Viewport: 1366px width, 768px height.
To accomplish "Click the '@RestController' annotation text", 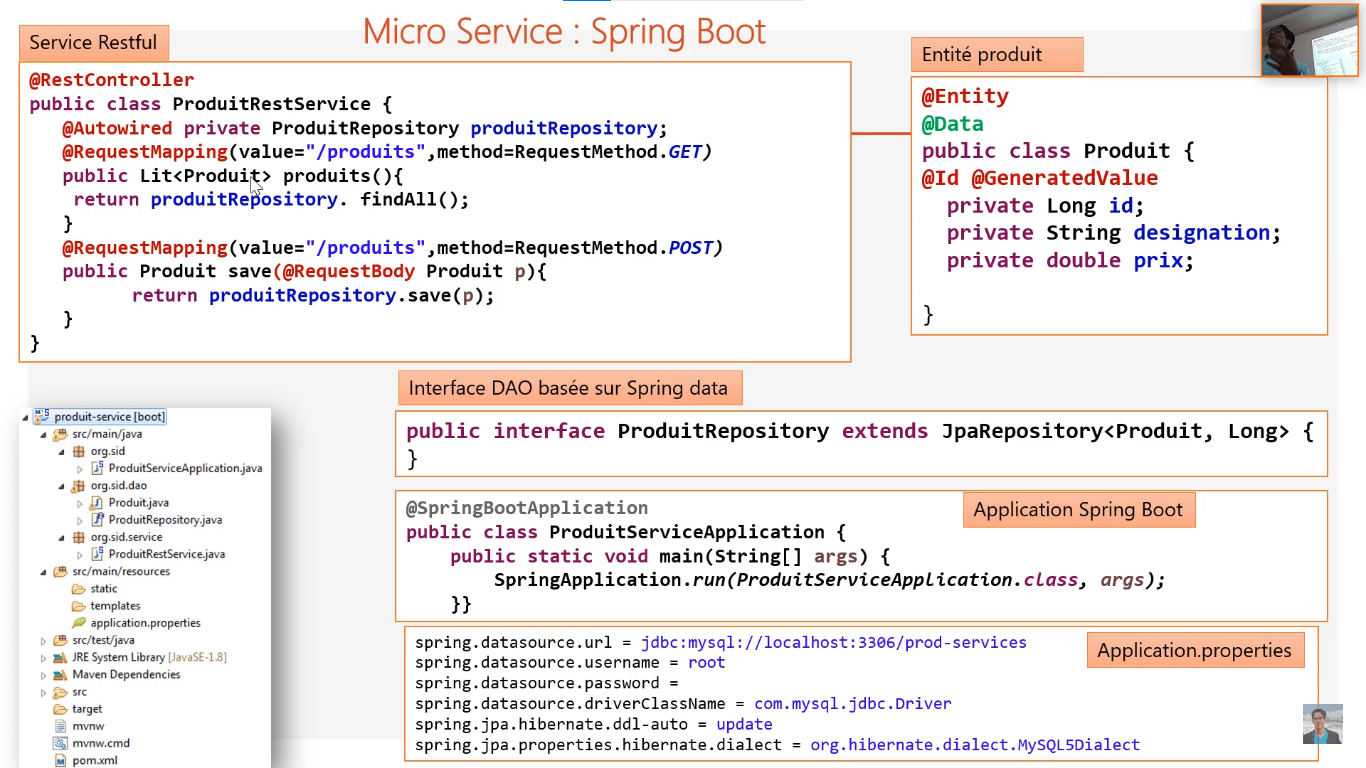I will (x=112, y=80).
